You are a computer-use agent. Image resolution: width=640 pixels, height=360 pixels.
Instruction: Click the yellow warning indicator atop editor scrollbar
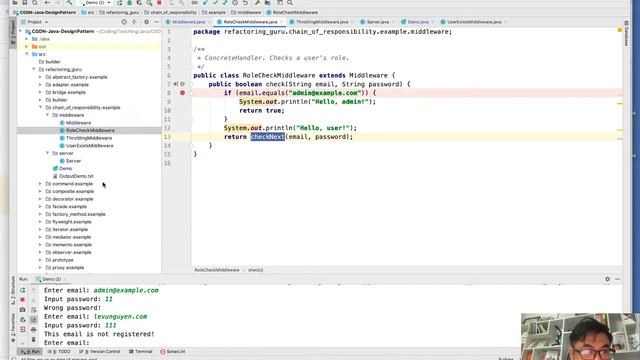pos(620,30)
